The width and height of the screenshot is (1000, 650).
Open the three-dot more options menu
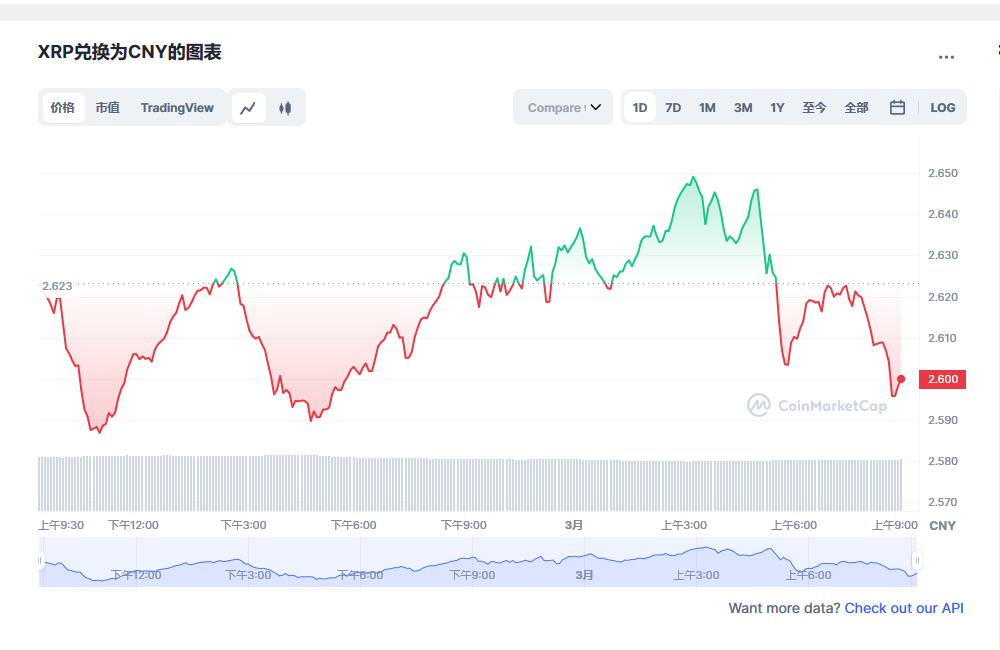[x=946, y=57]
